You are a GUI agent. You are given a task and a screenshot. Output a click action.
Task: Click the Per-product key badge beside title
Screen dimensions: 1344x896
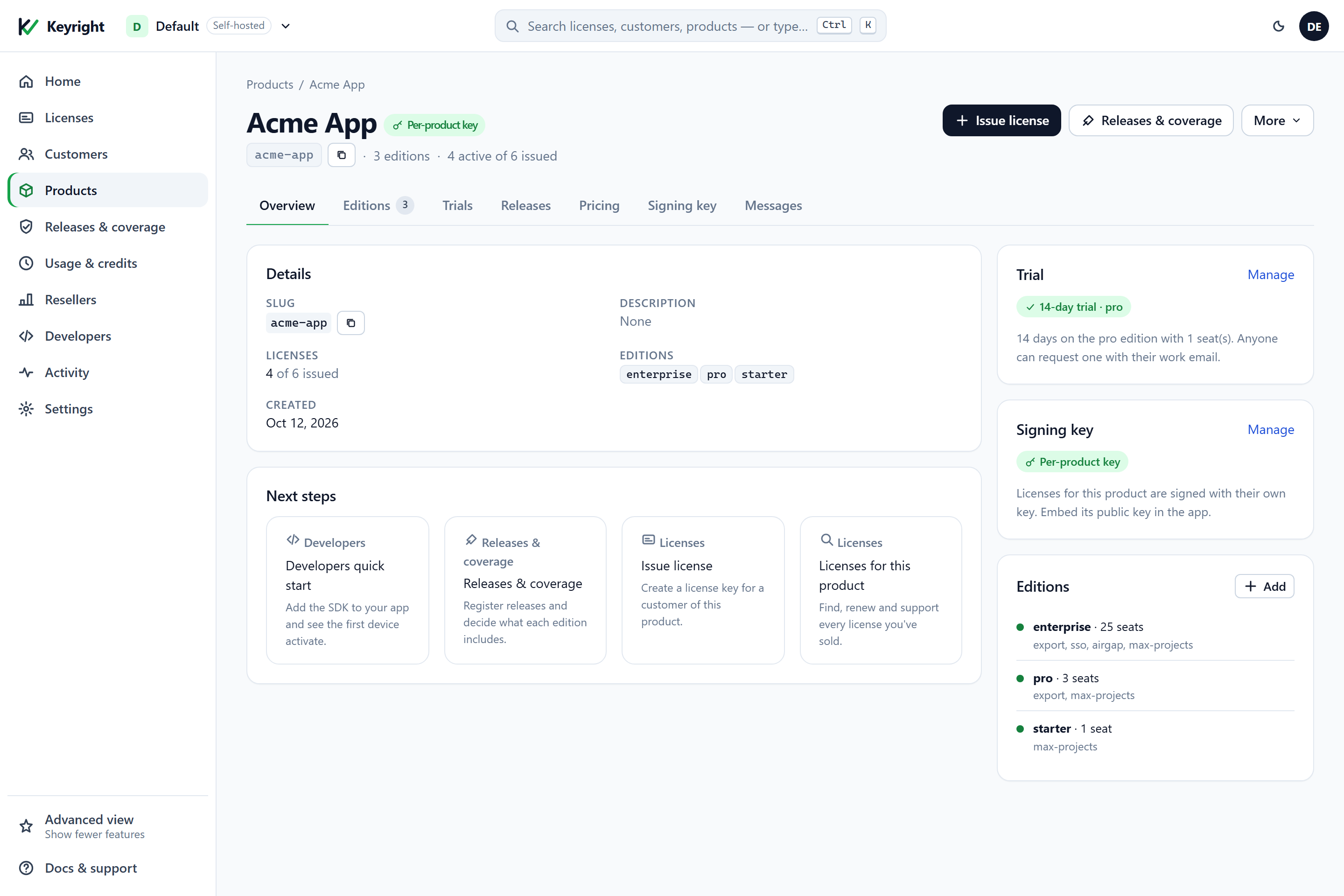pyautogui.click(x=434, y=125)
